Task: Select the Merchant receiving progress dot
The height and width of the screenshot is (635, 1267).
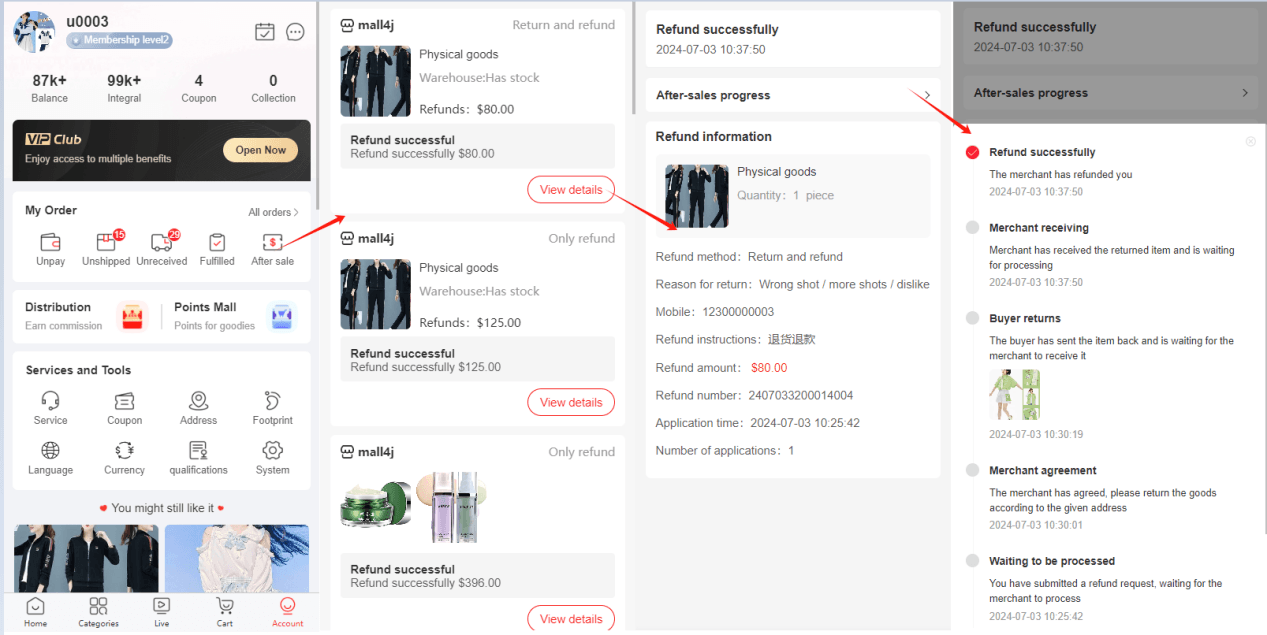Action: 972,228
